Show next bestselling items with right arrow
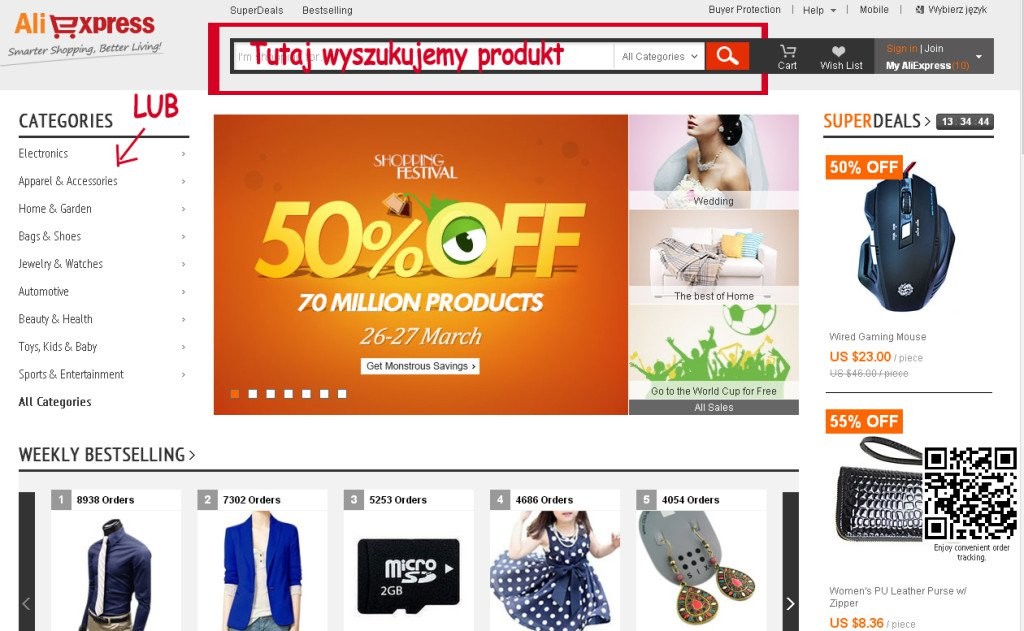 [790, 561]
